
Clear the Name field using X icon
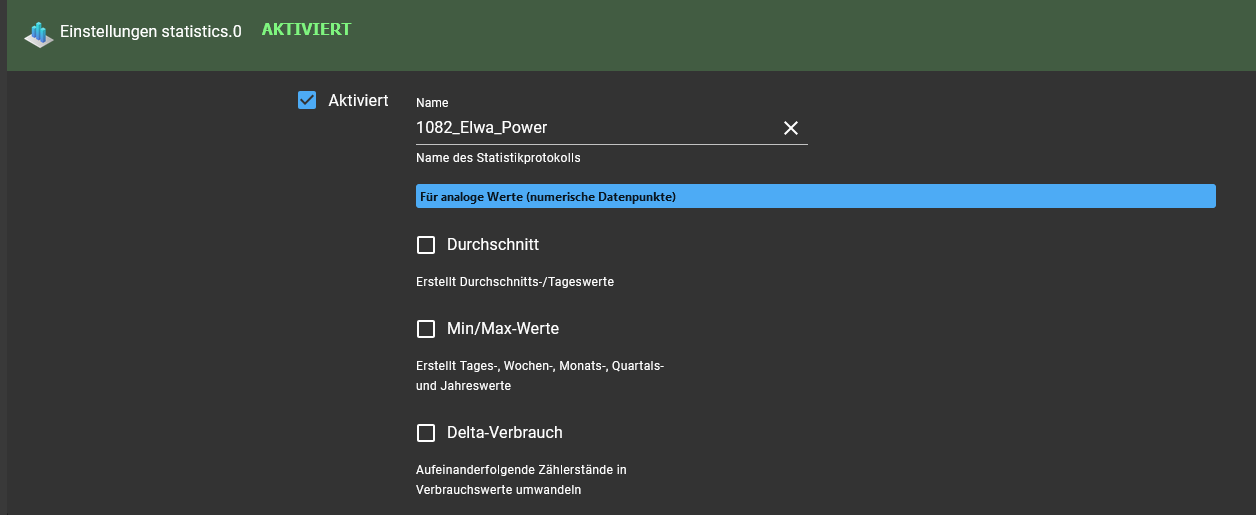(791, 128)
